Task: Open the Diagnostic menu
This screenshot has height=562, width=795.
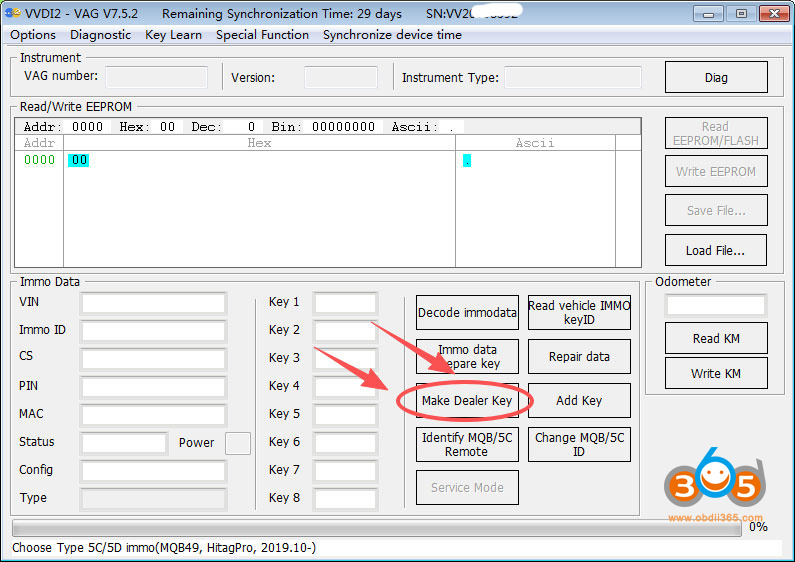Action: (100, 35)
